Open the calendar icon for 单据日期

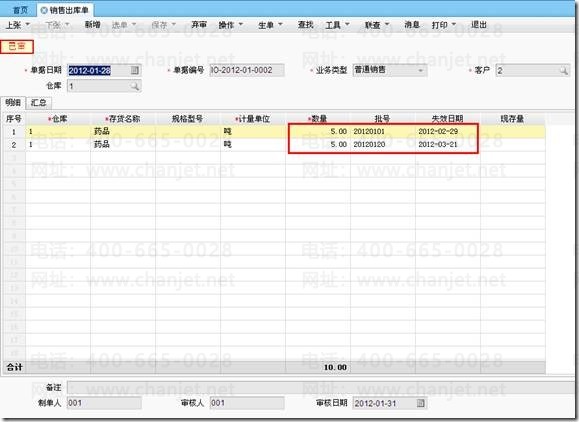[x=135, y=70]
